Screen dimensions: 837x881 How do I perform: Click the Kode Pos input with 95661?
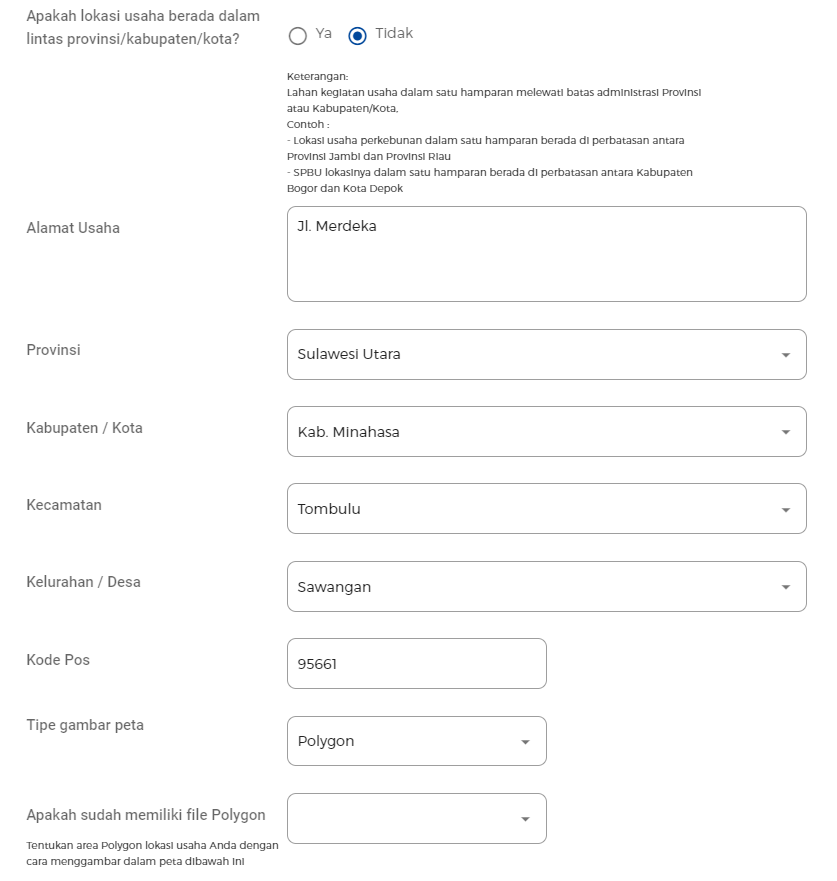pyautogui.click(x=417, y=664)
